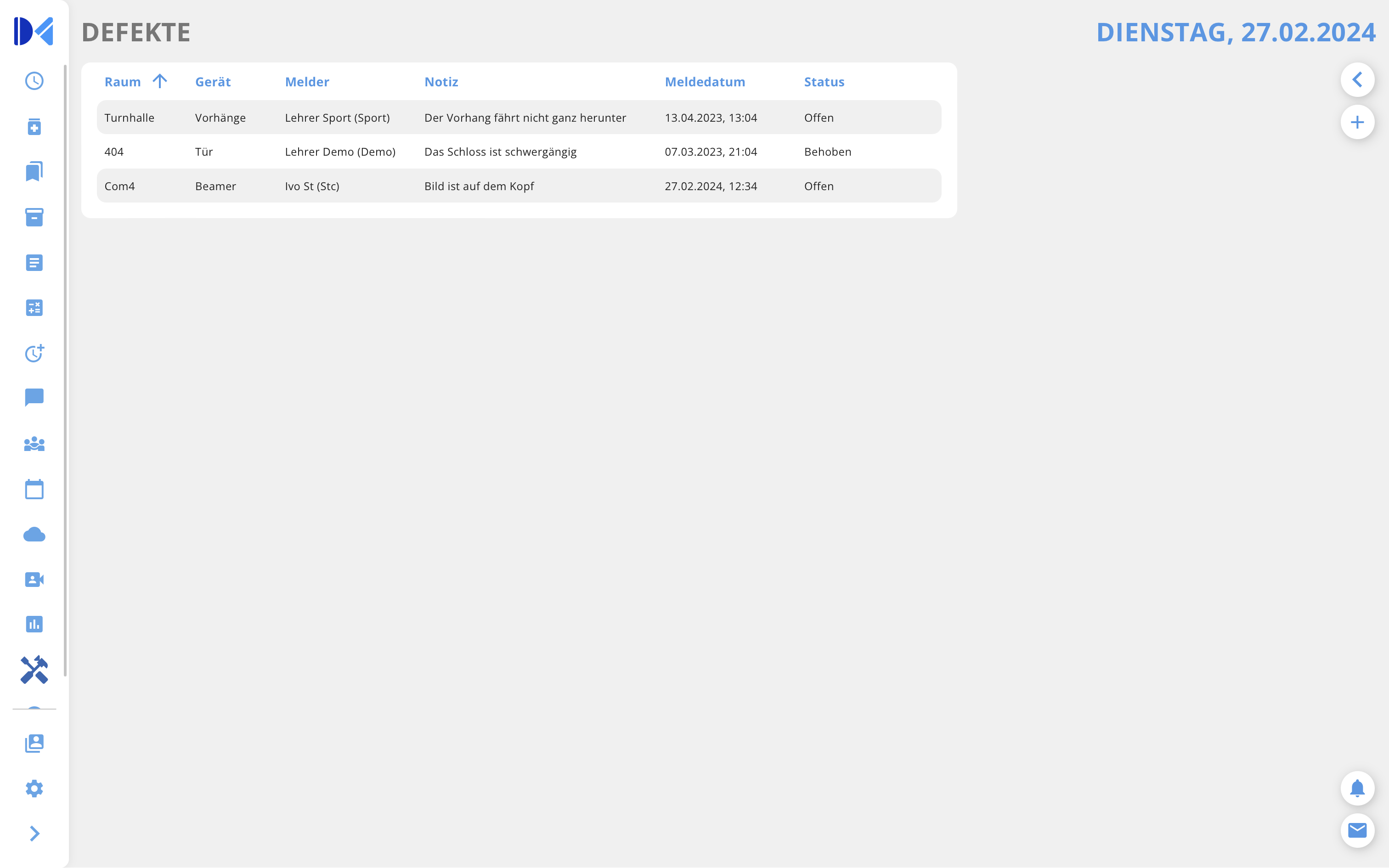Viewport: 1389px width, 868px height.
Task: Open the video conference sidebar icon
Action: click(34, 579)
